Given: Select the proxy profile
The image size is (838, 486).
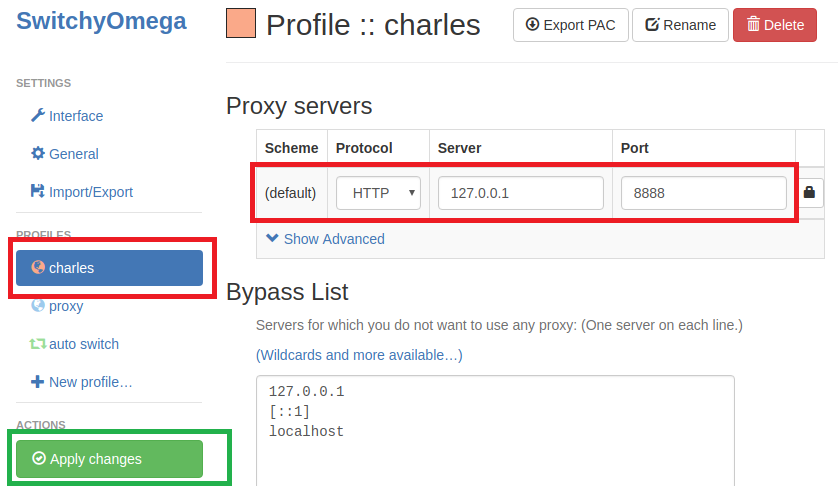Looking at the screenshot, I should (57, 306).
